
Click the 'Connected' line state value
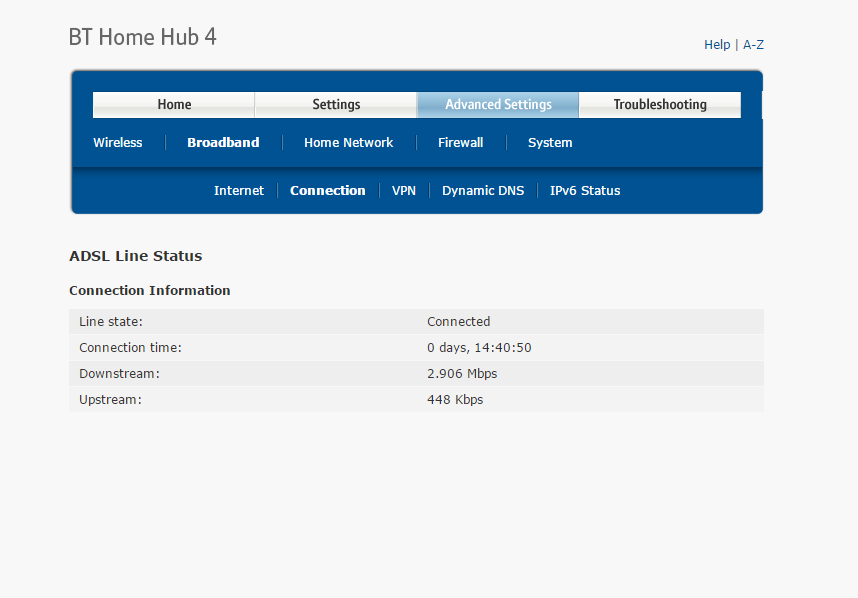[x=459, y=322]
